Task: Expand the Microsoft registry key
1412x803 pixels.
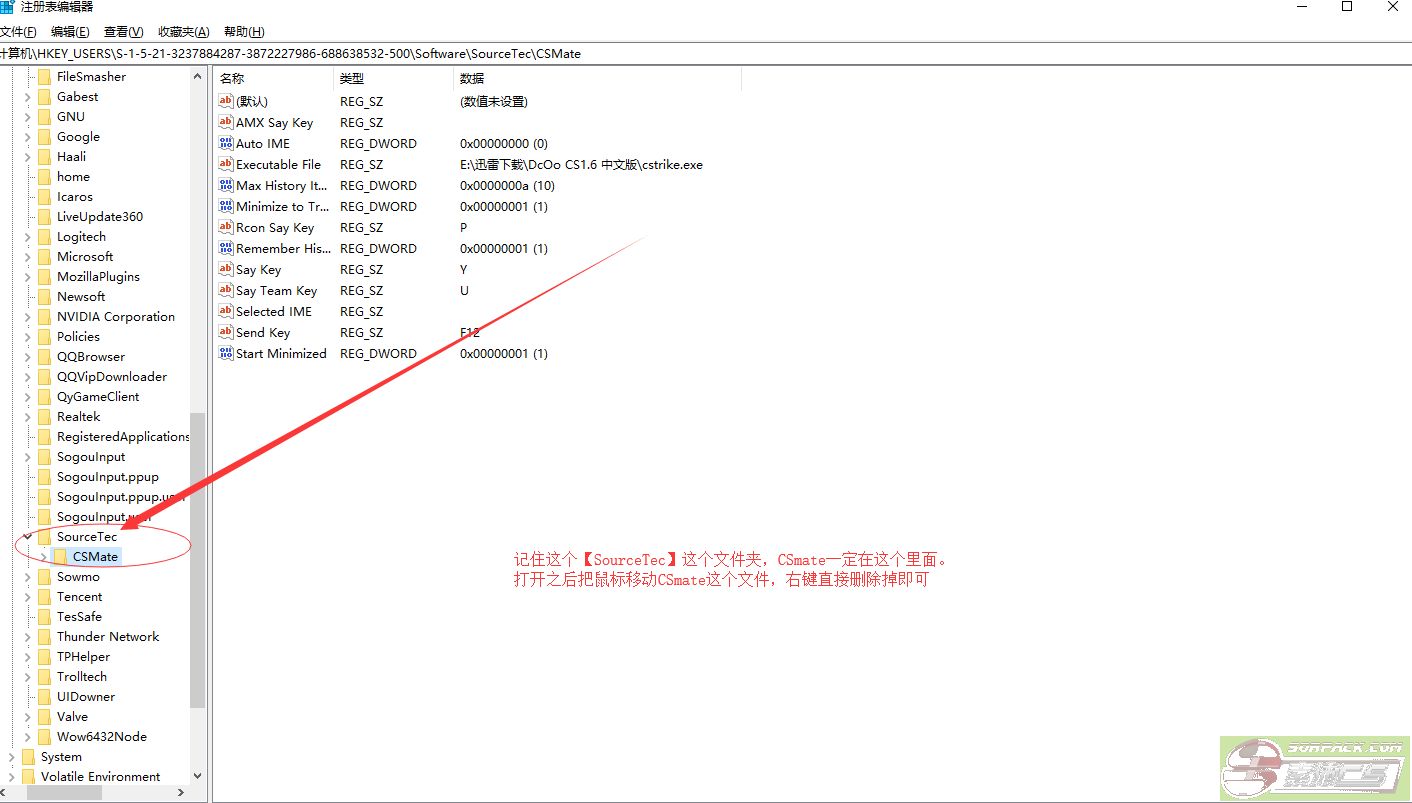Action: [28, 257]
